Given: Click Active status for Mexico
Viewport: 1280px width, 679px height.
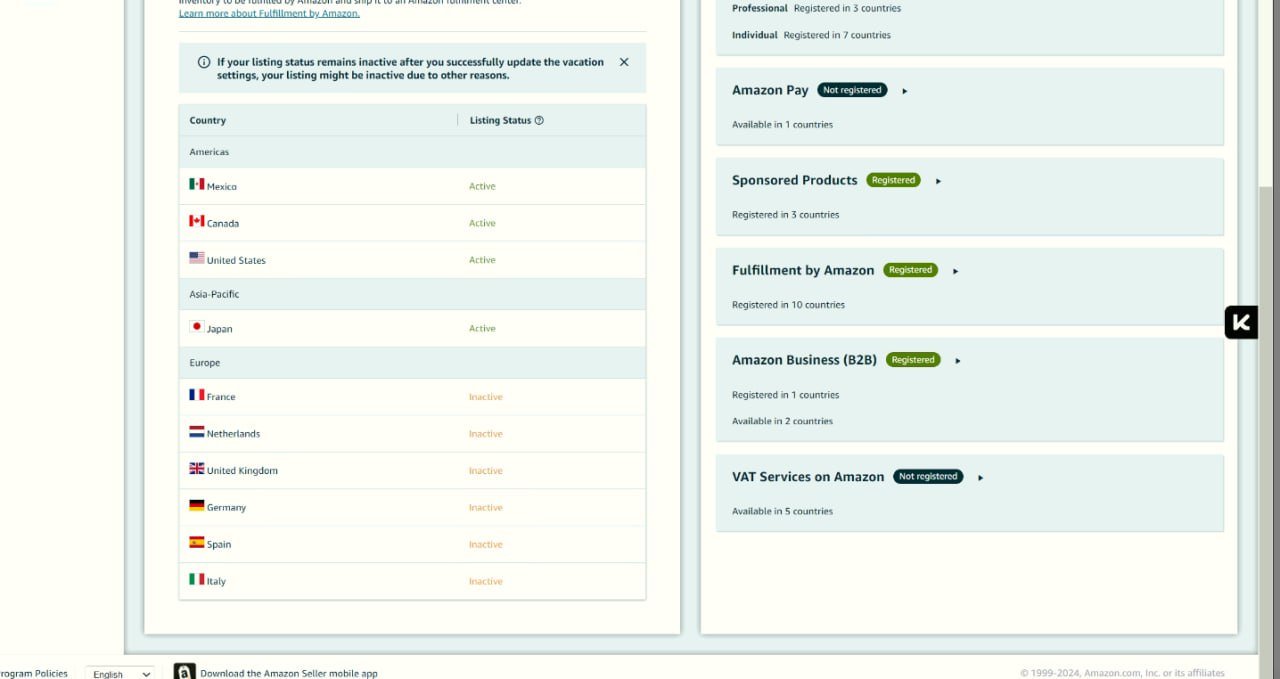Looking at the screenshot, I should [x=482, y=186].
